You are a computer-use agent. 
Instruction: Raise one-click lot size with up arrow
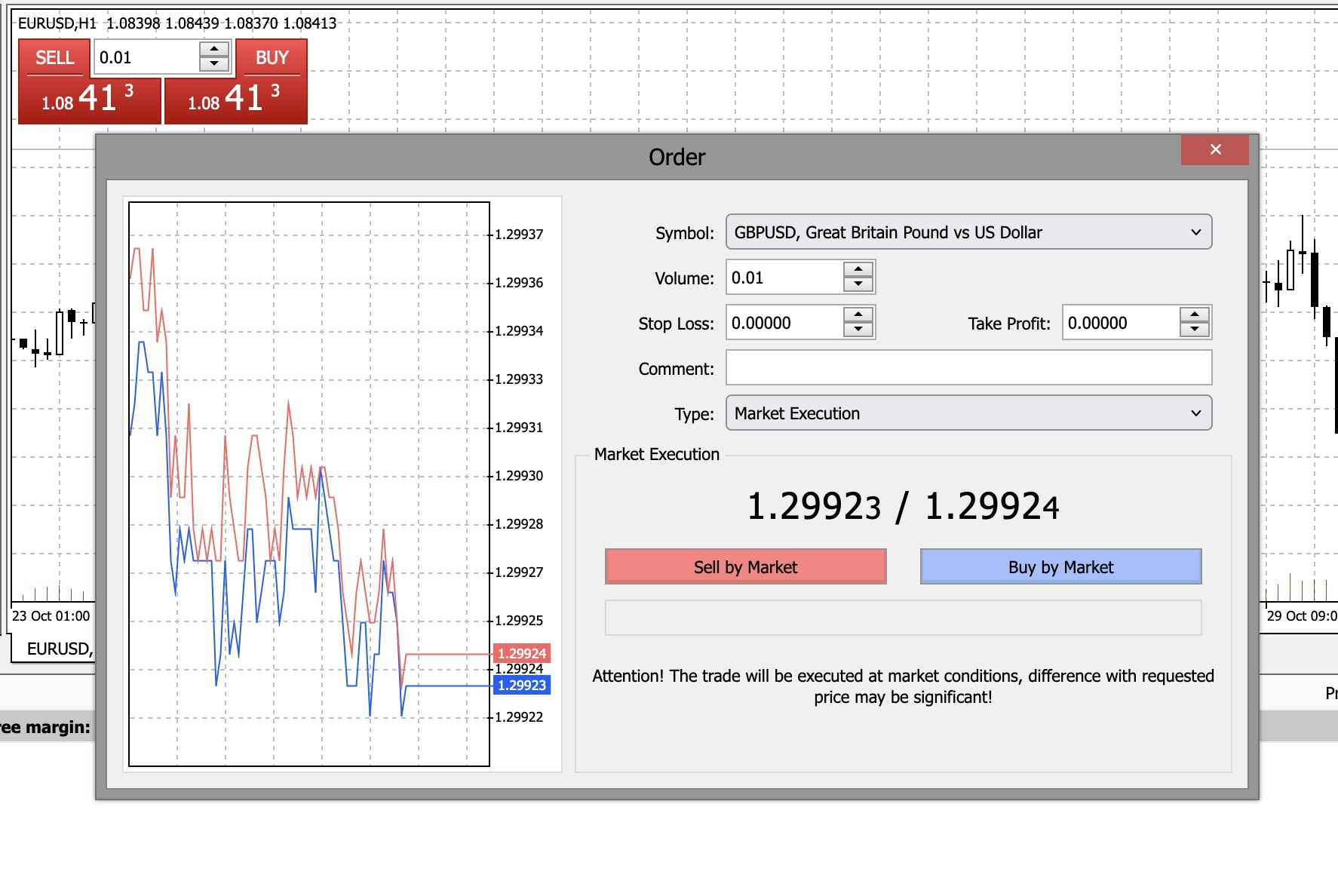214,49
